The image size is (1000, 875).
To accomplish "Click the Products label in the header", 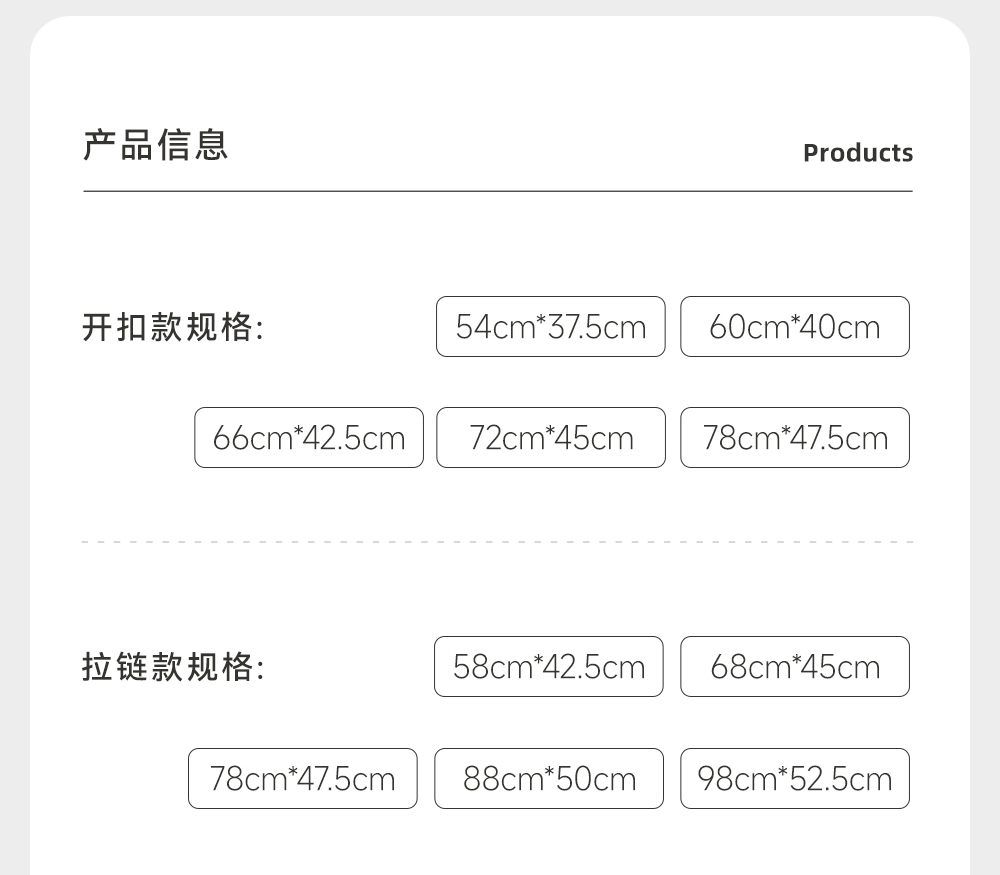I will 858,153.
